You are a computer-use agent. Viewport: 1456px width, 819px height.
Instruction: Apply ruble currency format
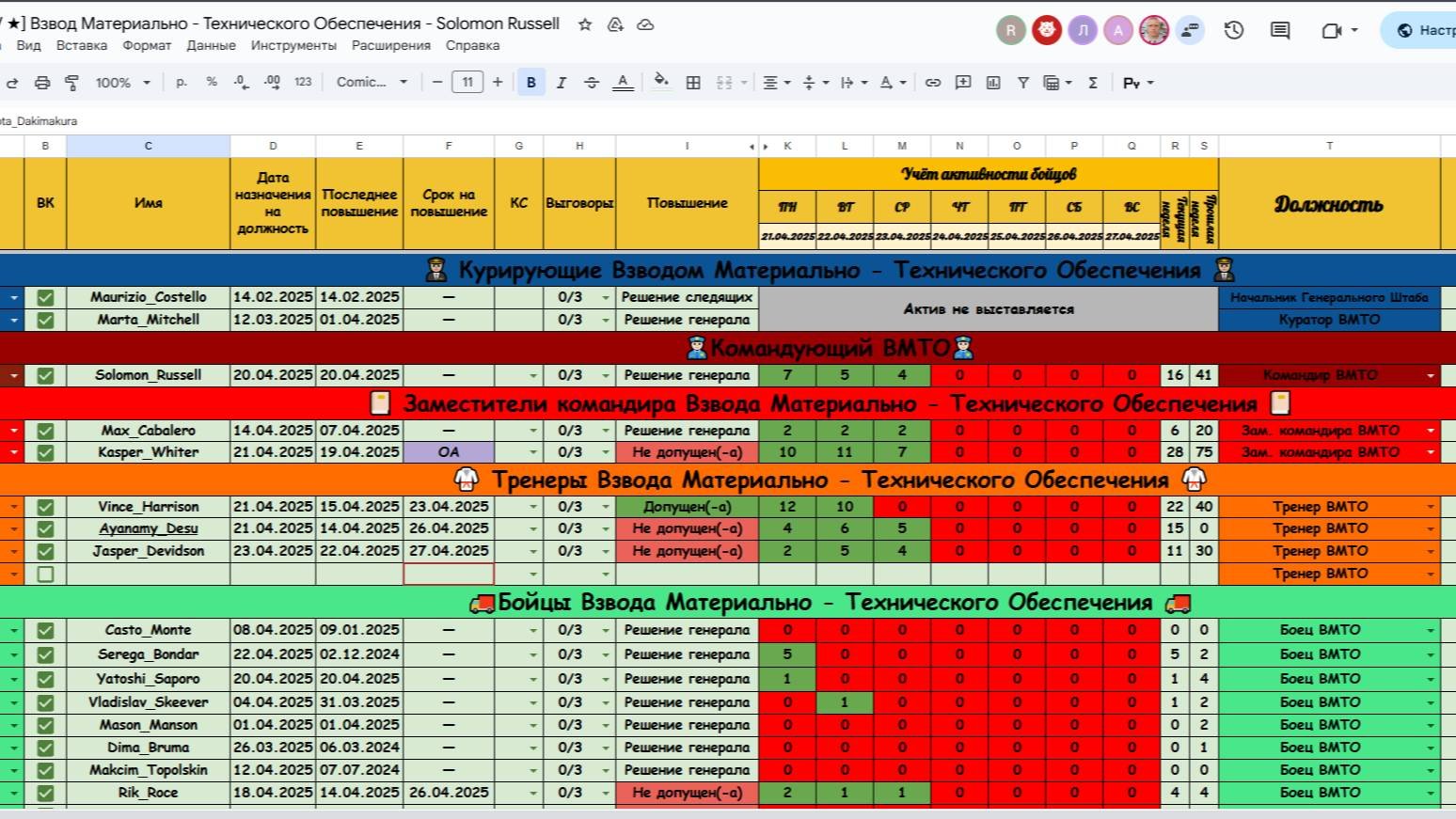coord(182,83)
